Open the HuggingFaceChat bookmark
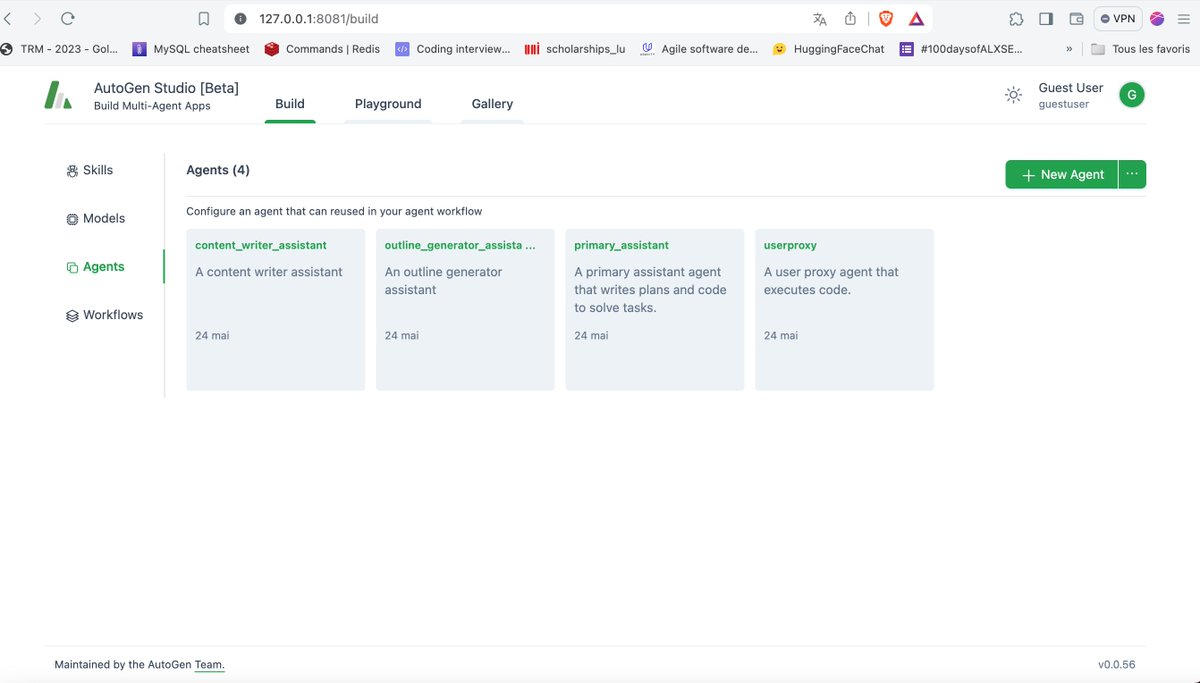1200x683 pixels. [x=828, y=48]
